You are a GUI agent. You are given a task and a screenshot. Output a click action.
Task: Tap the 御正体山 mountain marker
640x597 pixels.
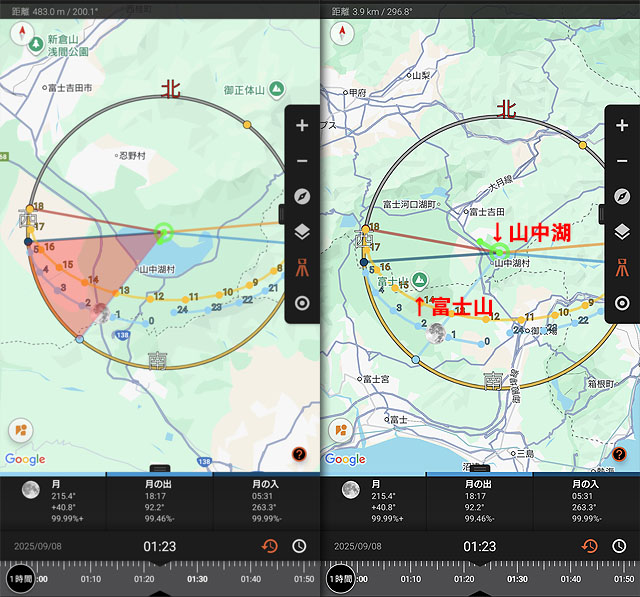[277, 89]
